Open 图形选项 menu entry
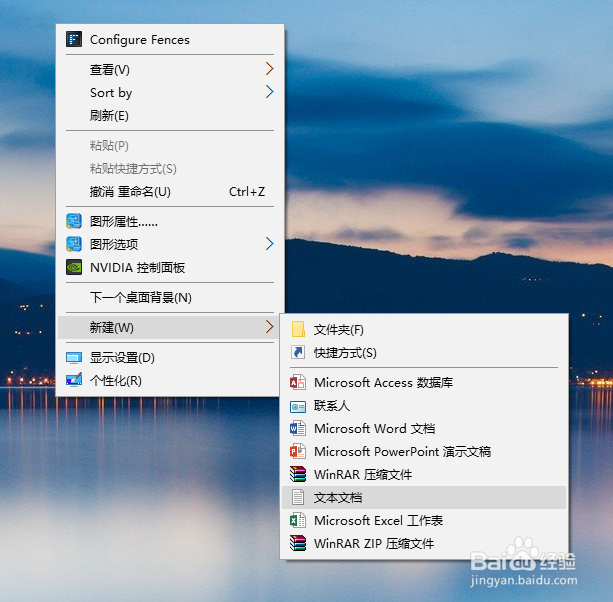The height and width of the screenshot is (602, 613). point(170,245)
